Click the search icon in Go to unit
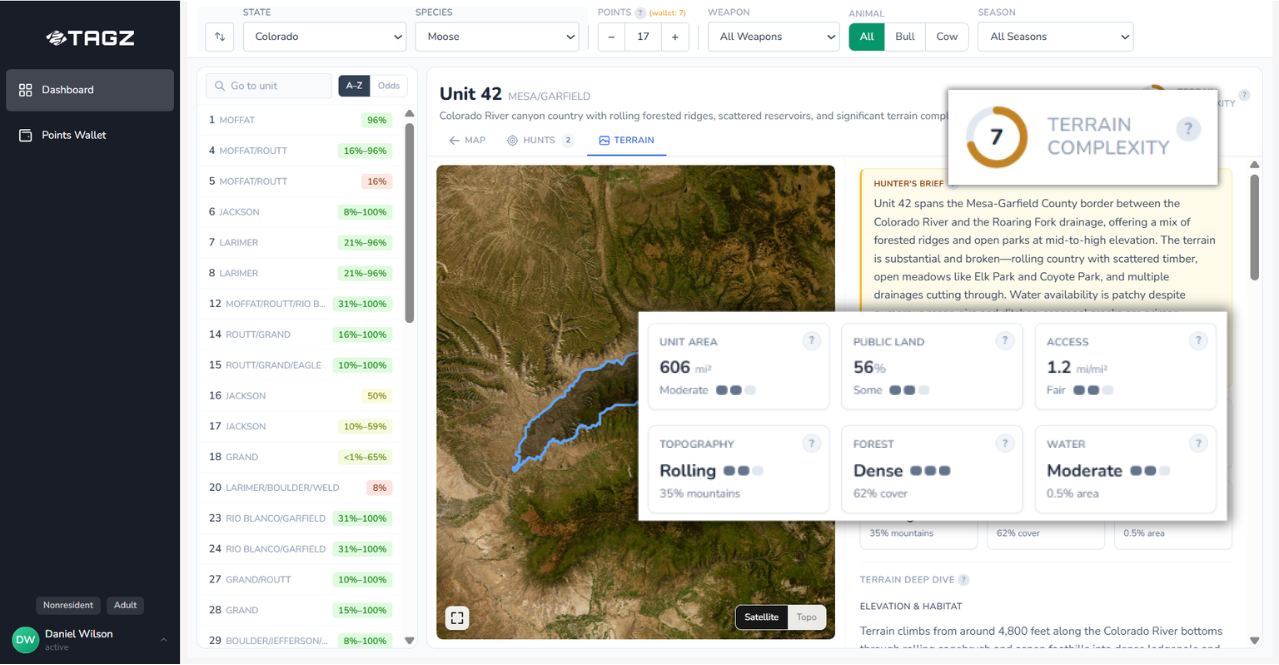 [x=218, y=86]
